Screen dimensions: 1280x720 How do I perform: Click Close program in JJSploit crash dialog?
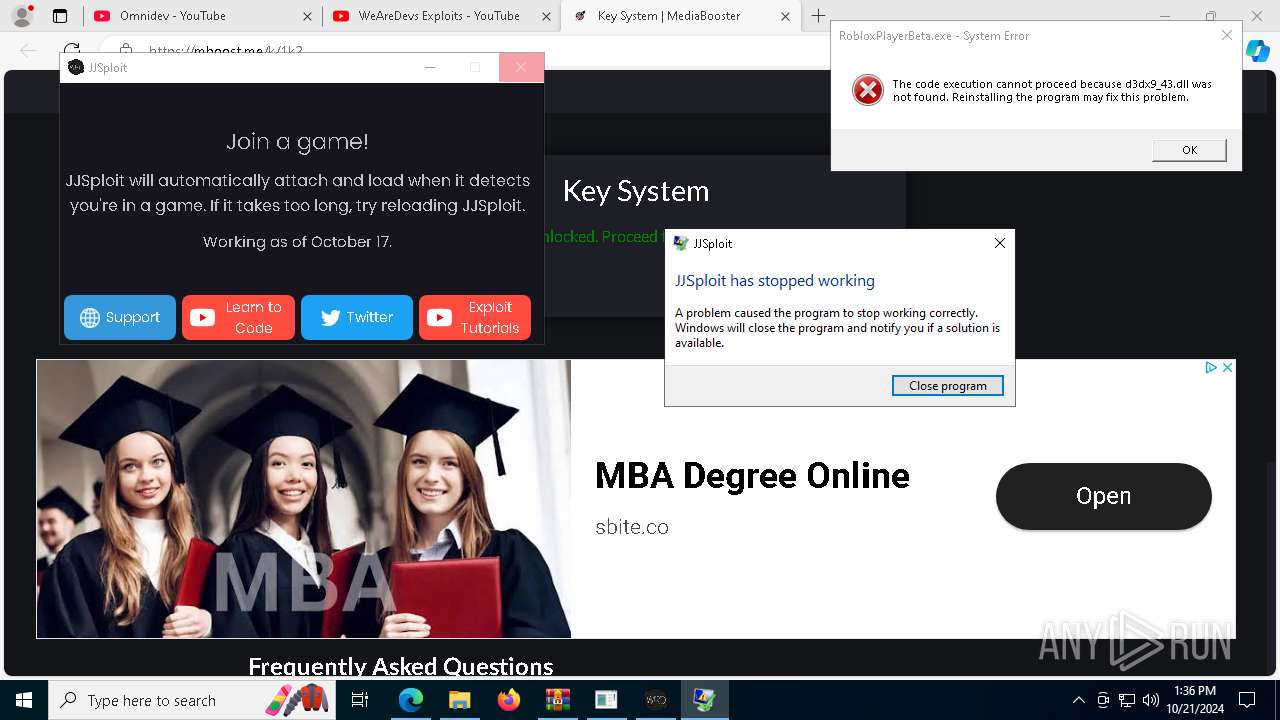click(x=948, y=386)
